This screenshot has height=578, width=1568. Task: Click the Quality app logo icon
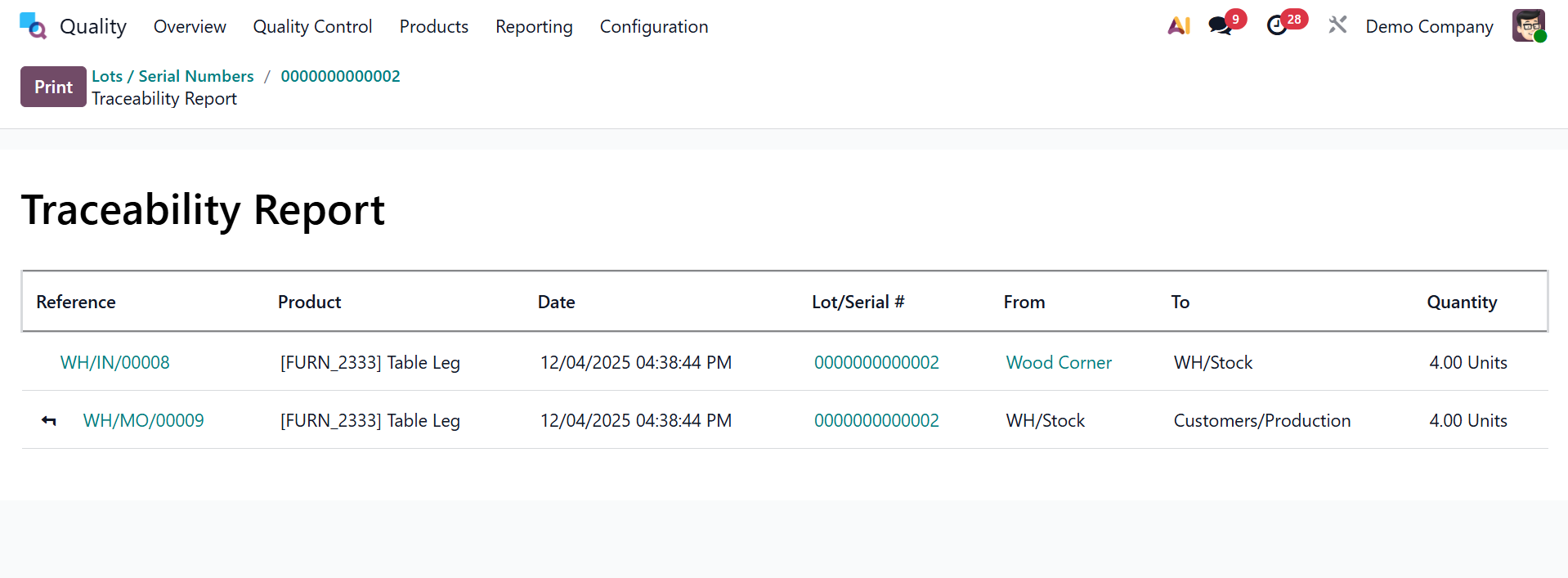click(x=33, y=26)
